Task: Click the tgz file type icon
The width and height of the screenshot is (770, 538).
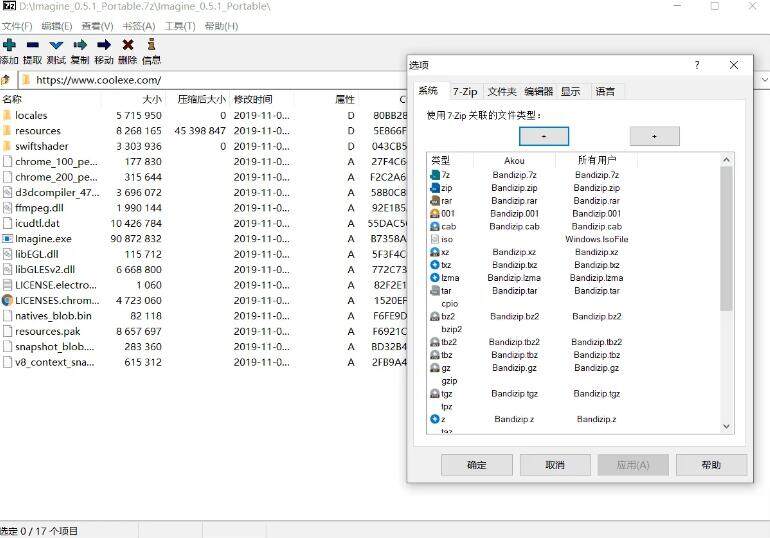Action: point(435,393)
